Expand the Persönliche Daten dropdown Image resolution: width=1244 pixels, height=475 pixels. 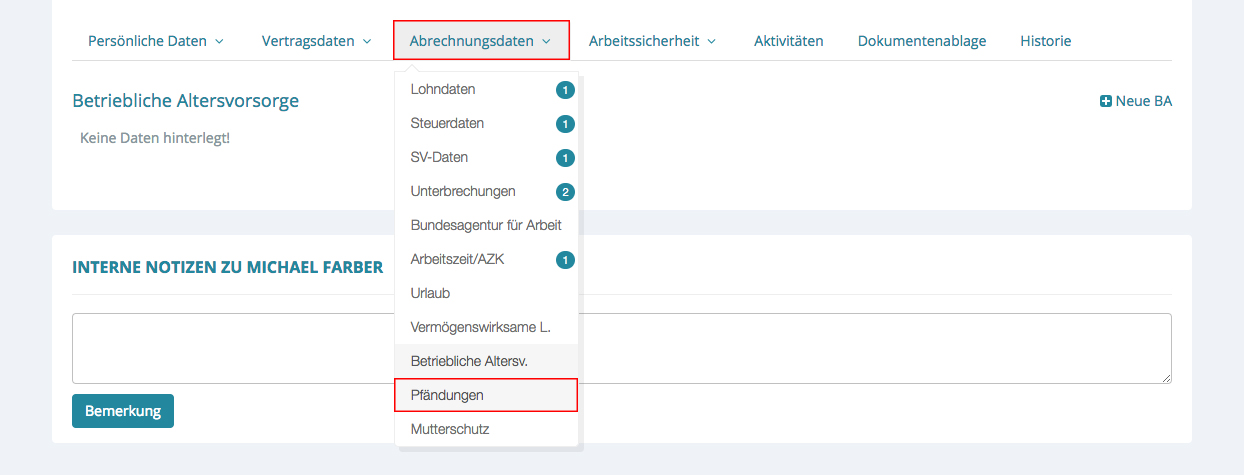click(x=156, y=41)
